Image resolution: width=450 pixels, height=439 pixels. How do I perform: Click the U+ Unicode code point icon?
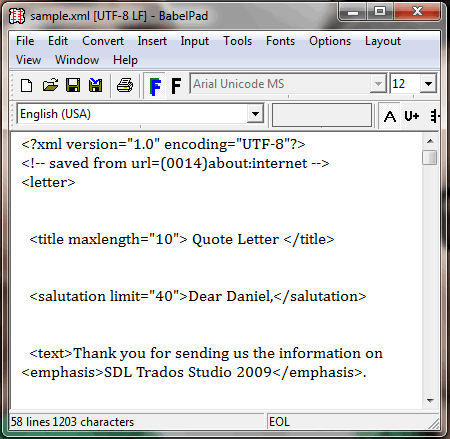(x=412, y=116)
